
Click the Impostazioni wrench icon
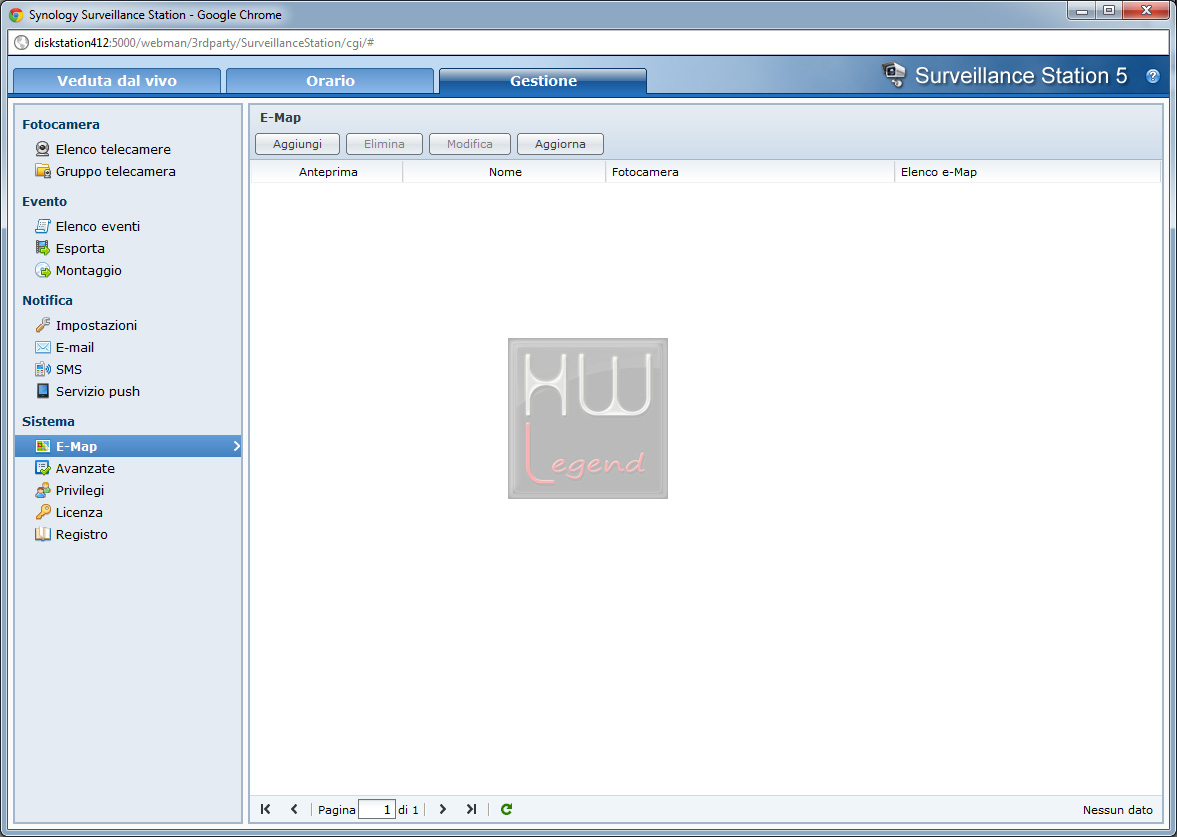click(43, 325)
